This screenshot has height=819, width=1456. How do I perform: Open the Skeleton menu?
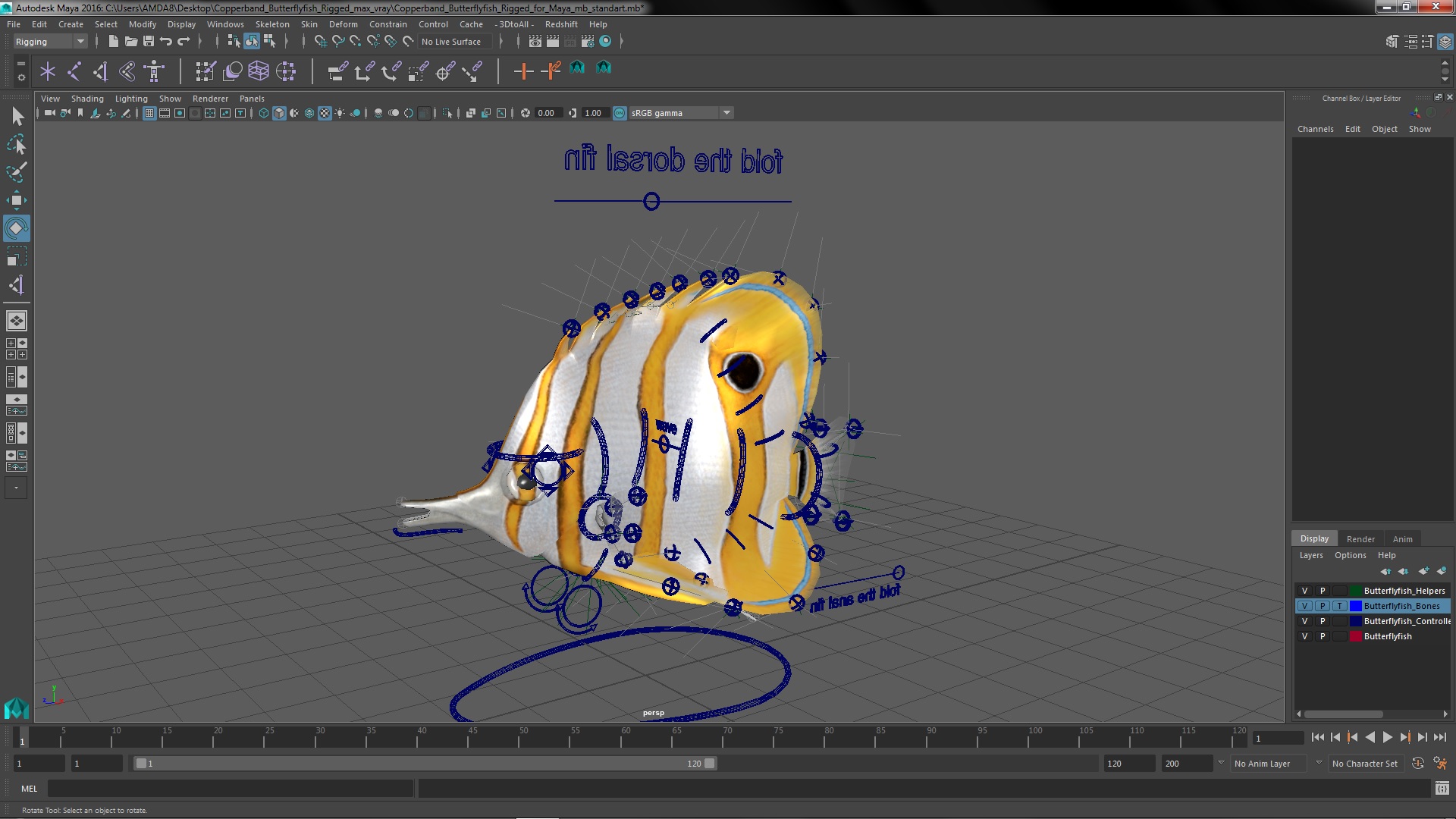click(x=272, y=23)
